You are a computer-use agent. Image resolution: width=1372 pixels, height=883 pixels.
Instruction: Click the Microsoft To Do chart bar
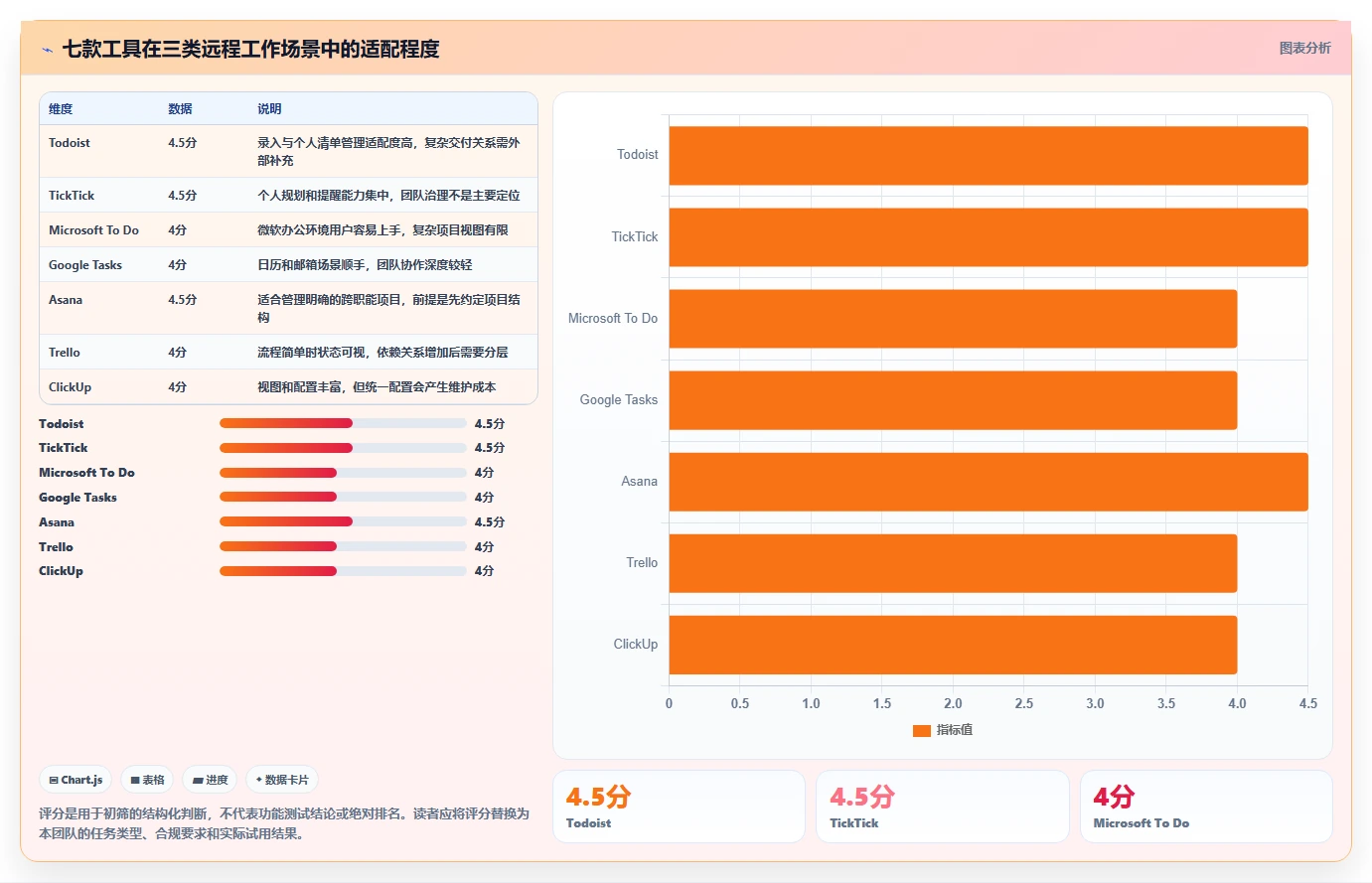click(953, 318)
